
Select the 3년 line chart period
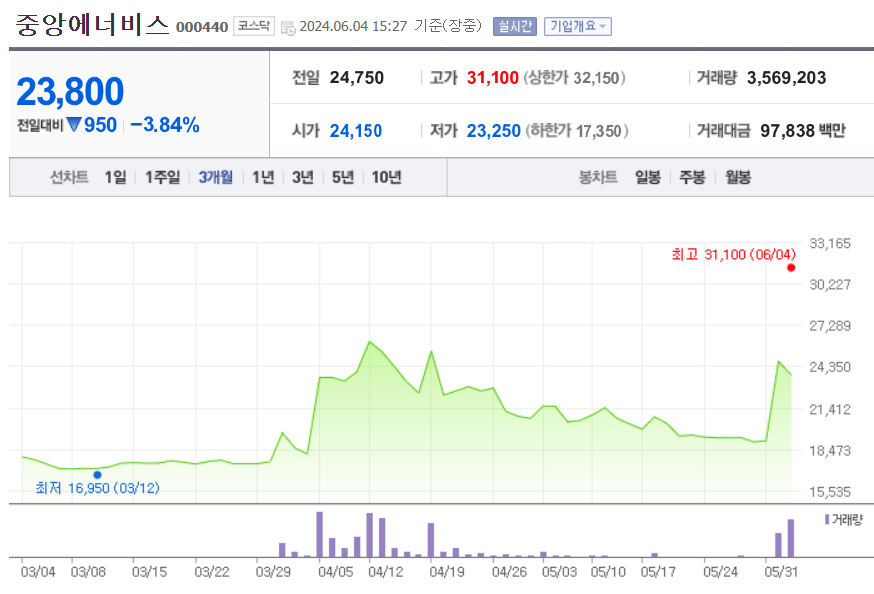[x=303, y=177]
